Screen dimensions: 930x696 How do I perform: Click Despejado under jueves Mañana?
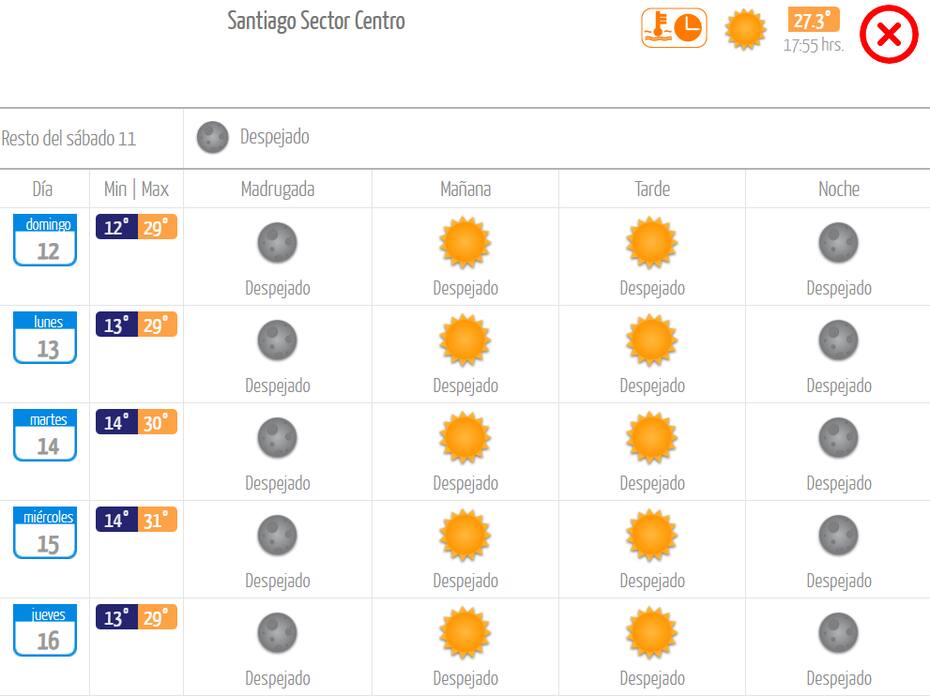pos(466,678)
